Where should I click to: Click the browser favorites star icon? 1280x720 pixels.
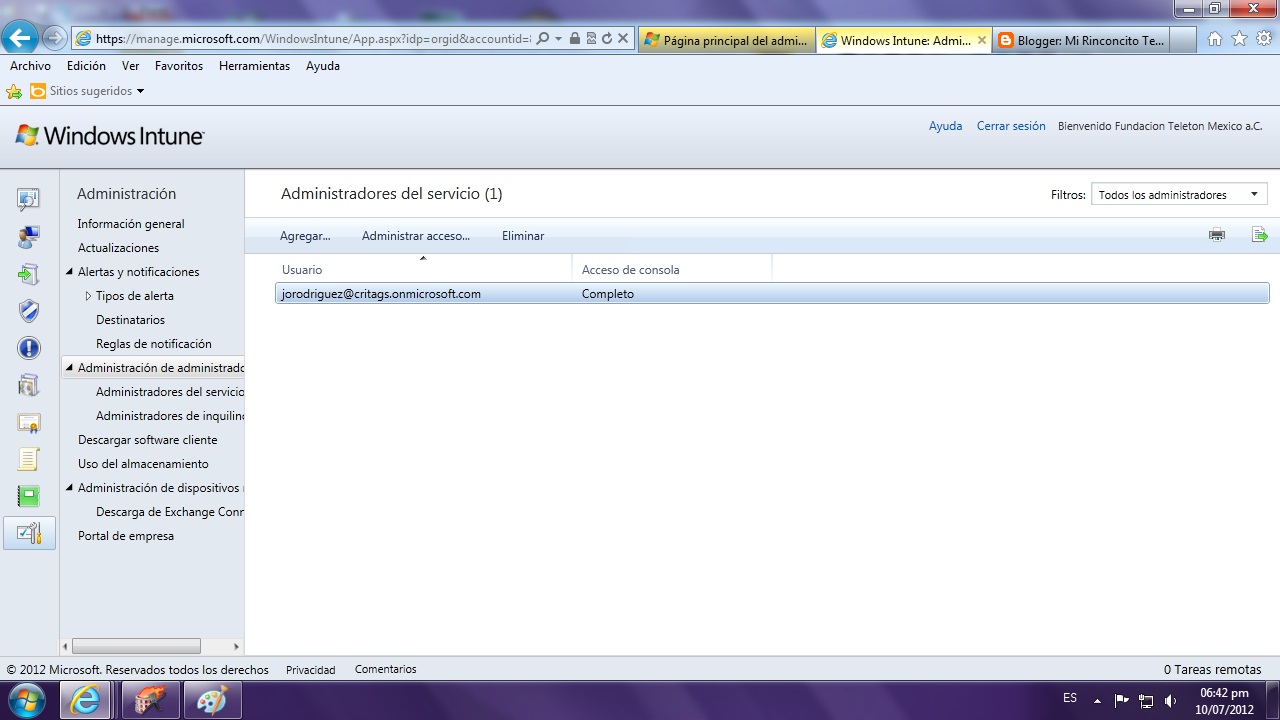click(x=1239, y=39)
